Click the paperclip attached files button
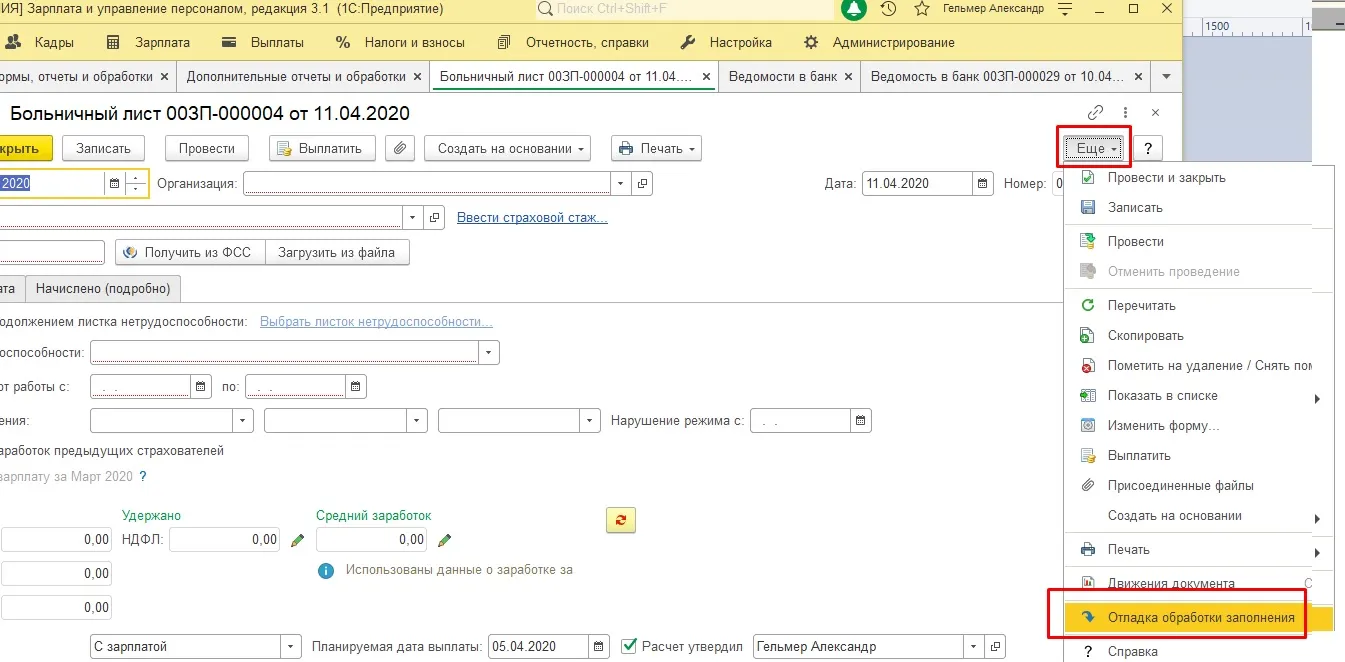Image resolution: width=1345 pixels, height=662 pixels. click(x=399, y=148)
